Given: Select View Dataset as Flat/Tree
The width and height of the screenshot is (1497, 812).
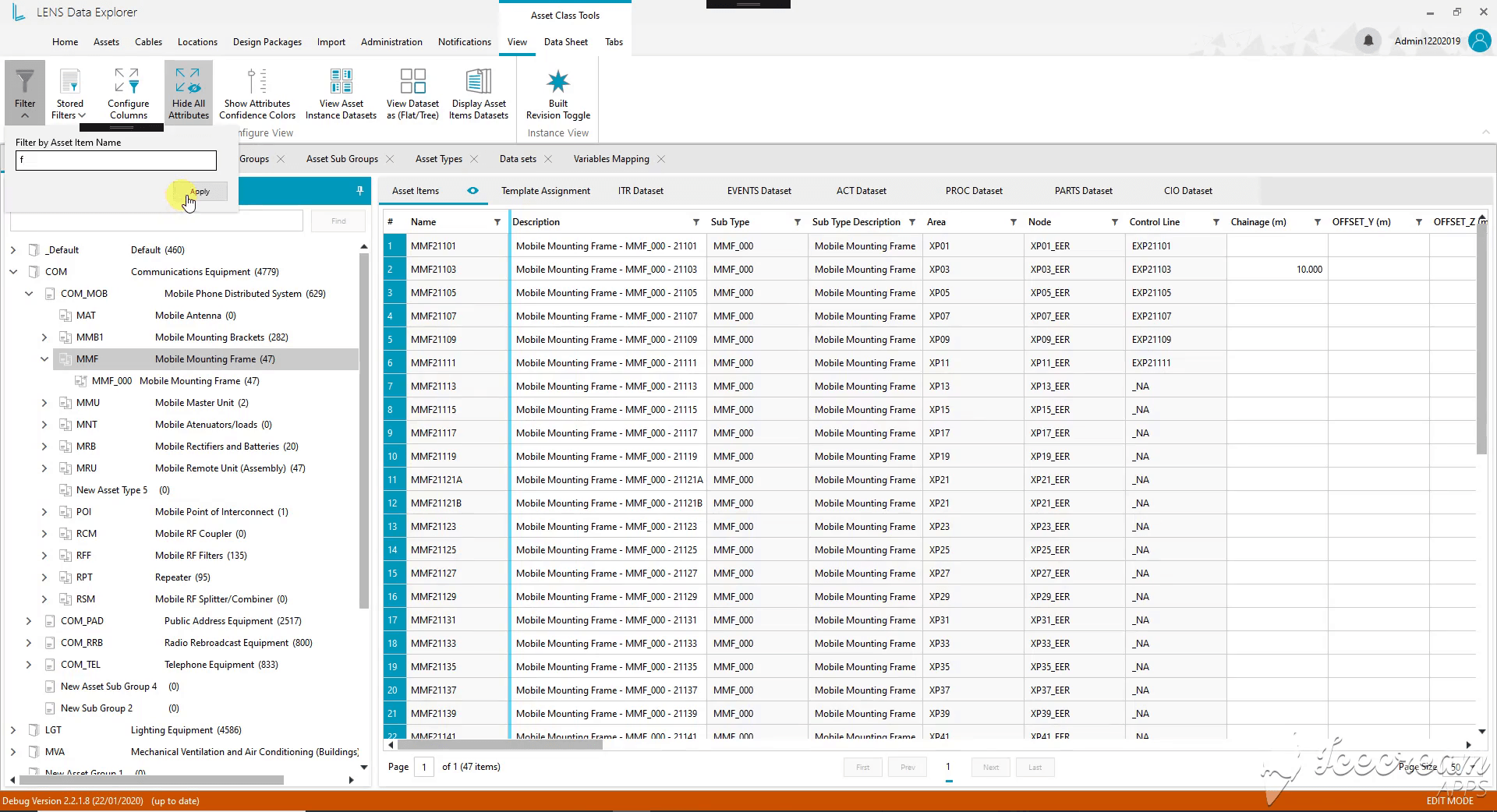Looking at the screenshot, I should tap(412, 94).
